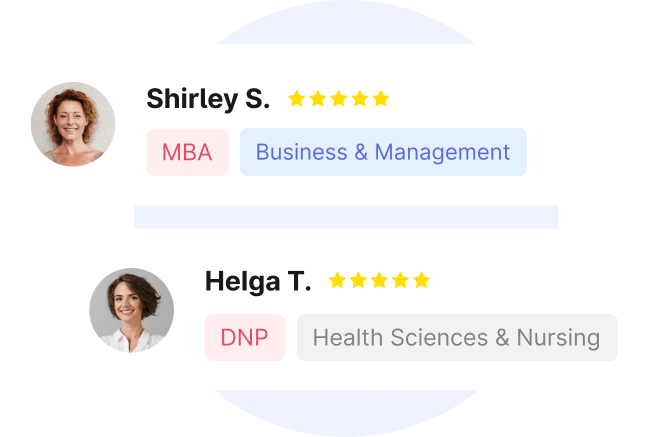Click Helga T.'s third rating star
The height and width of the screenshot is (437, 646).
coord(379,281)
